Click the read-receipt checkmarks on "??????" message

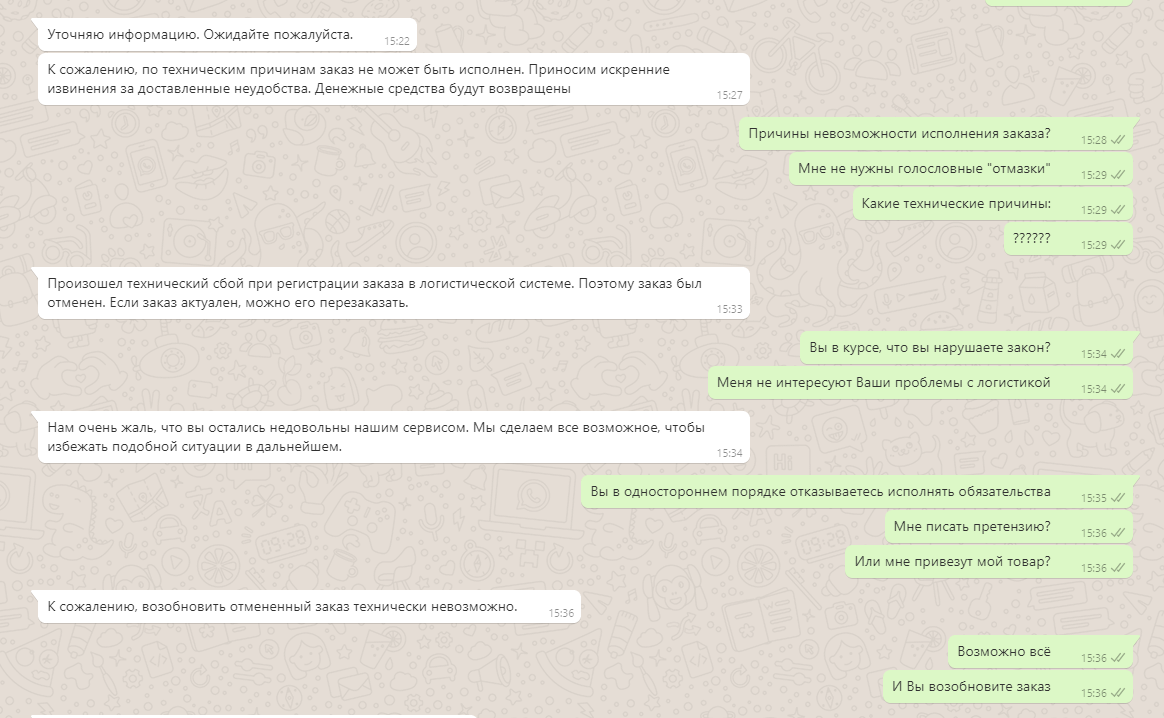click(x=1118, y=245)
